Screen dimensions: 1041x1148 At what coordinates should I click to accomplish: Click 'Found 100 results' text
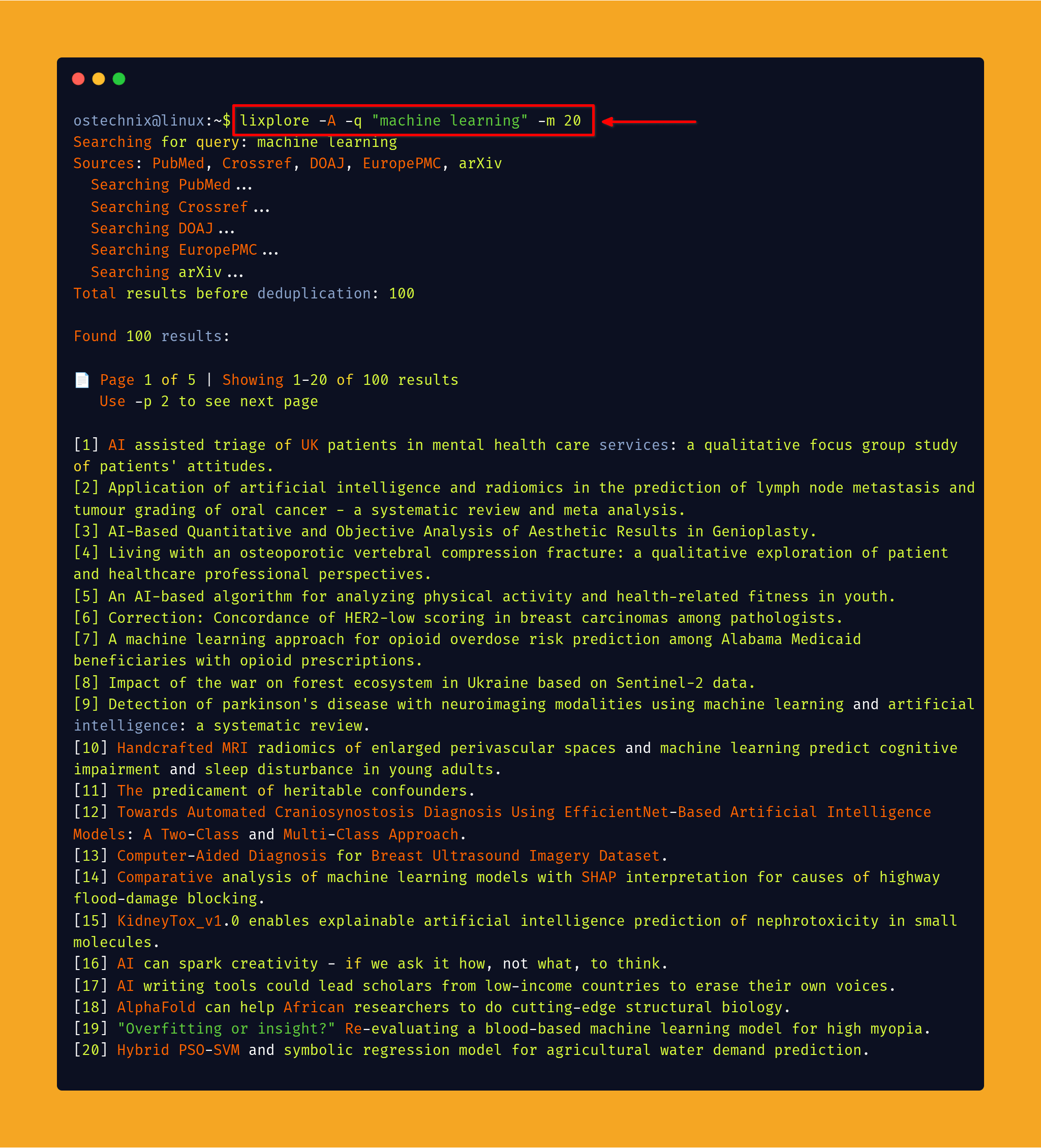click(x=151, y=336)
